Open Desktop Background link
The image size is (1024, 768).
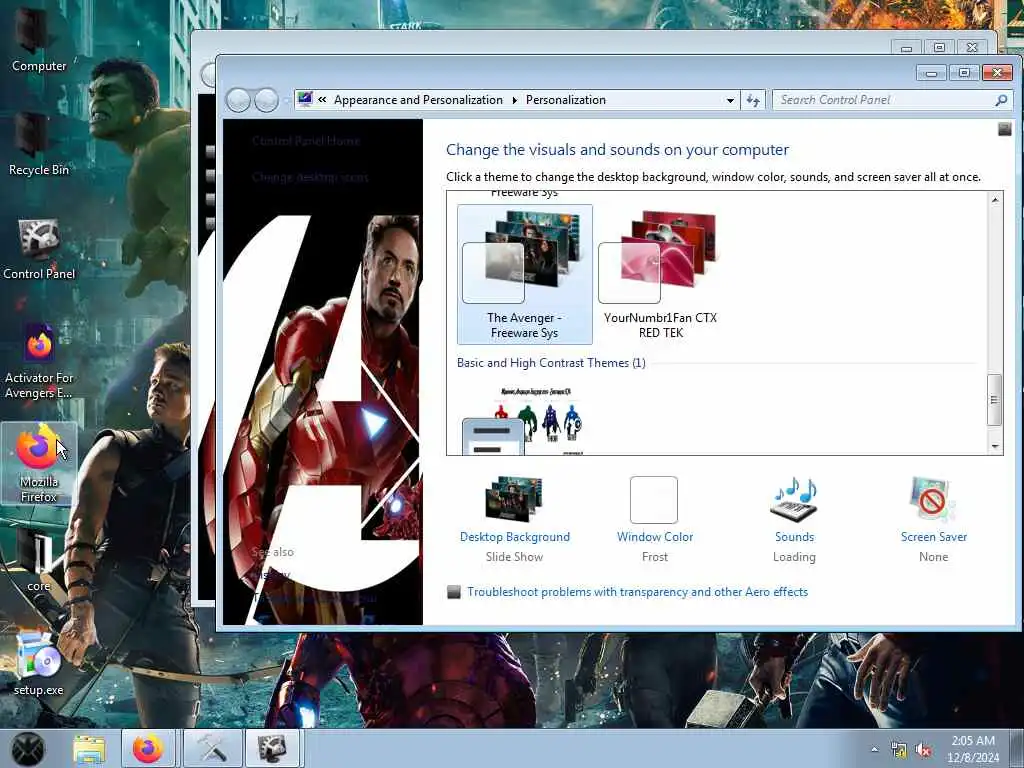tap(515, 537)
